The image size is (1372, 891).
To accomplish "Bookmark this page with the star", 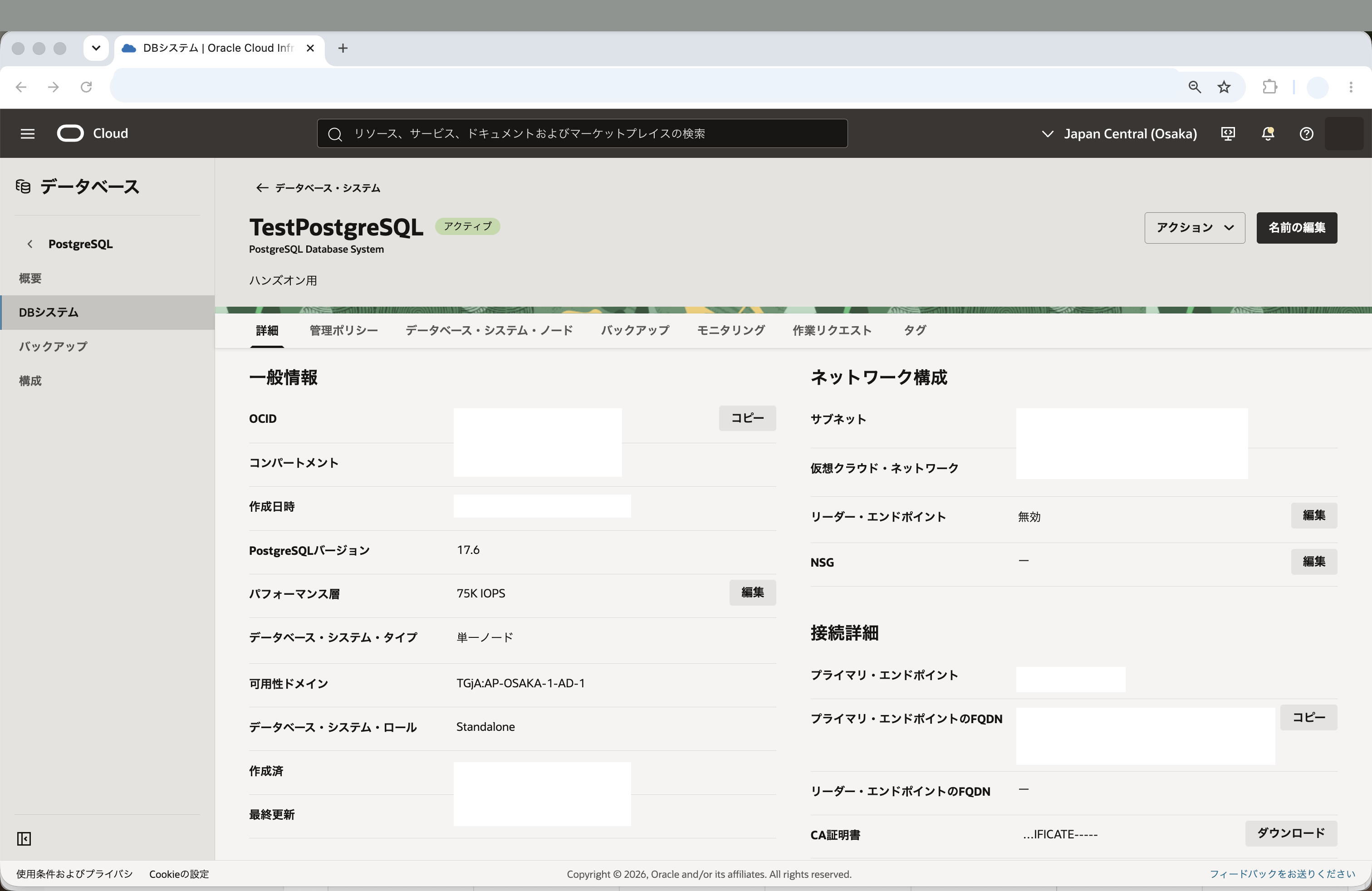I will coord(1224,87).
